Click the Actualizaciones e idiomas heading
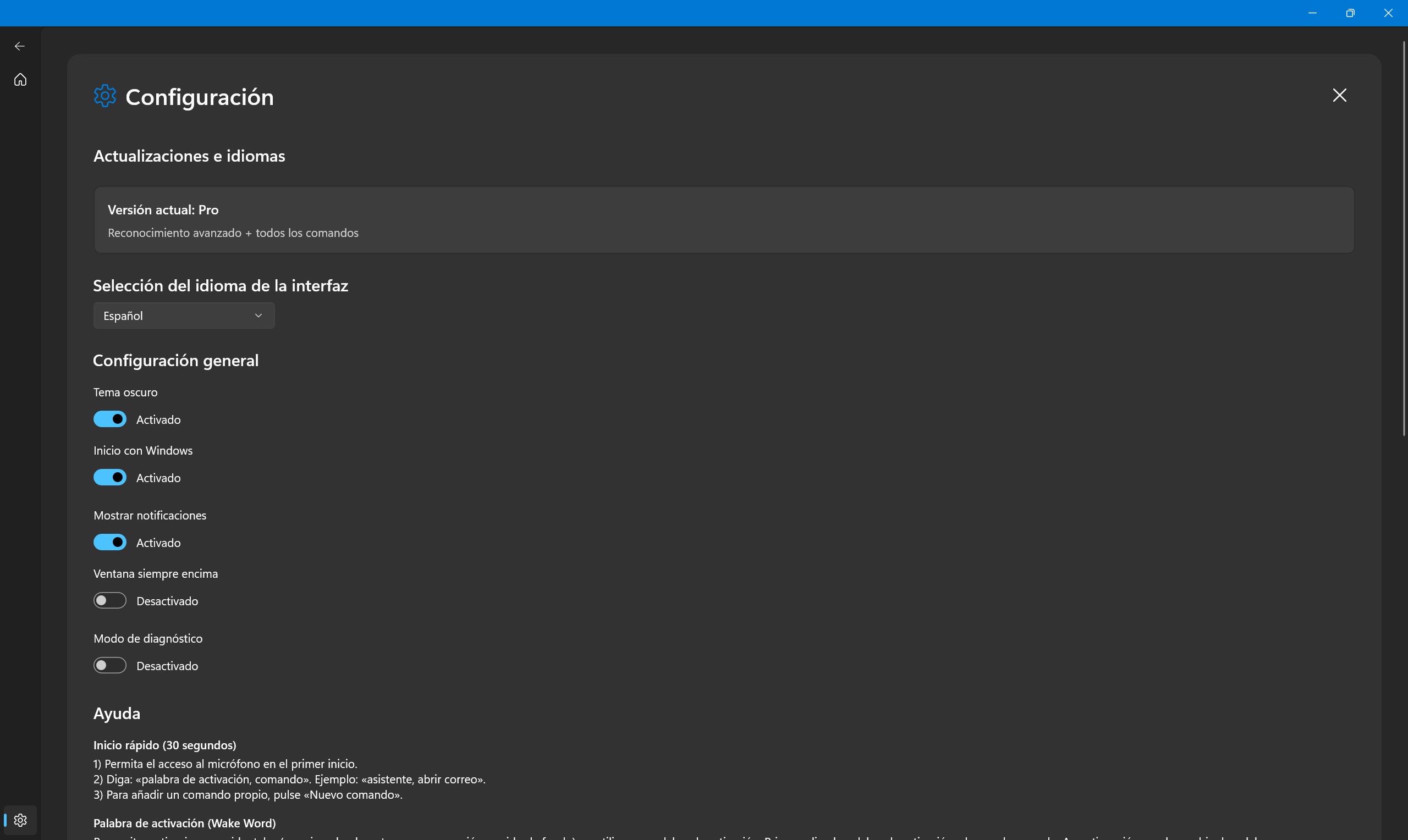 (189, 156)
